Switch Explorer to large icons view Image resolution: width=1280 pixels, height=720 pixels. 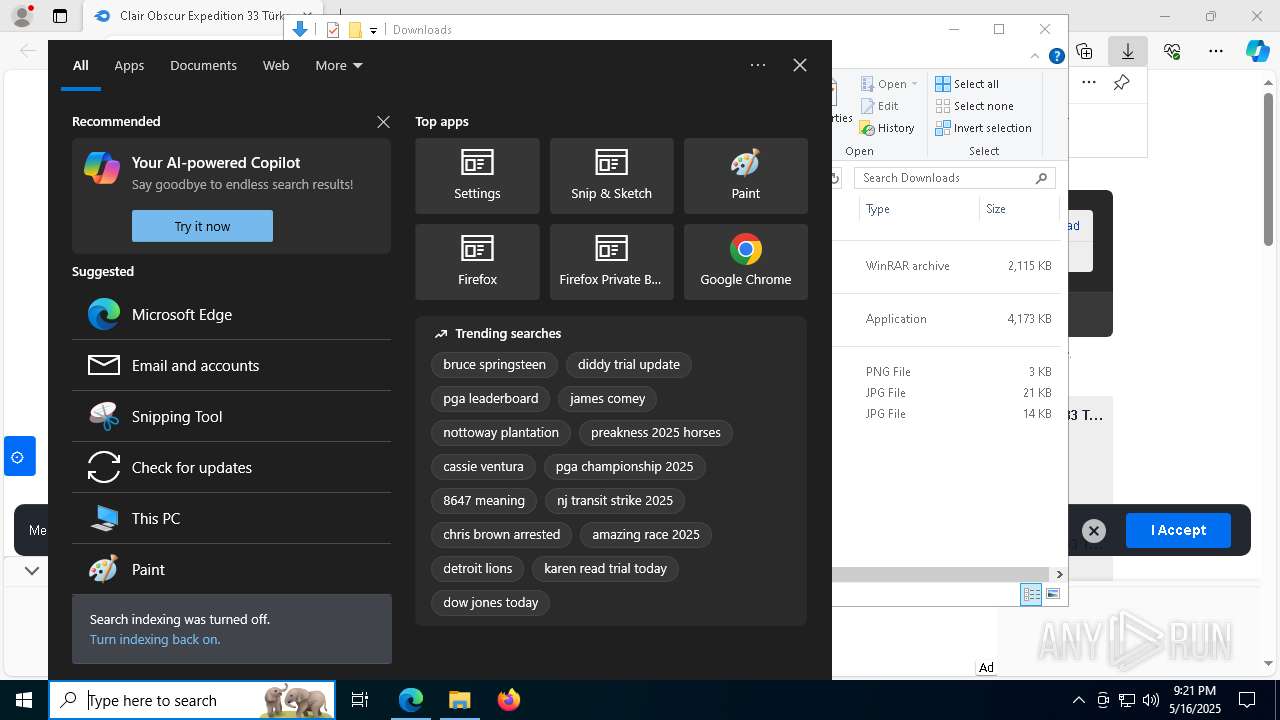click(x=1052, y=594)
